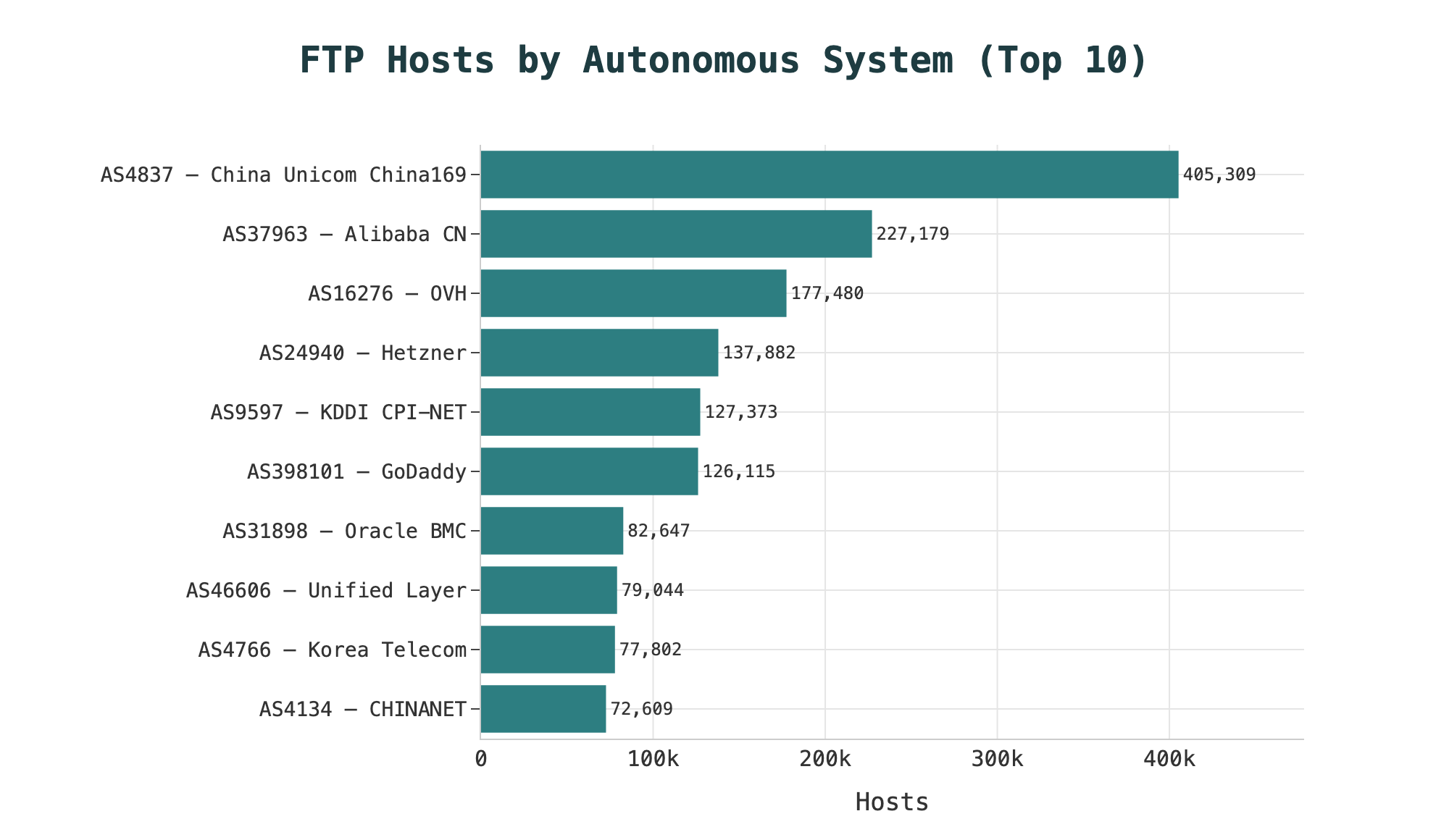This screenshot has height=840, width=1449.
Task: Click the 72,609 value label
Action: click(x=642, y=709)
